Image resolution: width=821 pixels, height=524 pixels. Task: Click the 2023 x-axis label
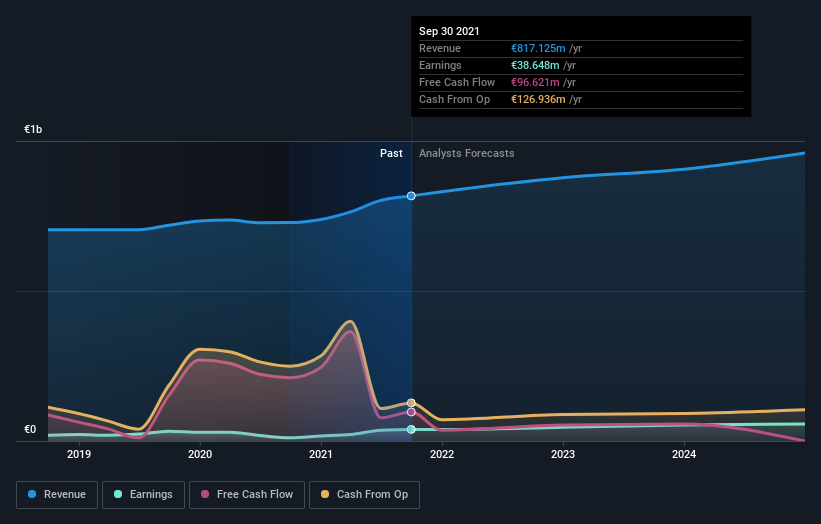tap(563, 454)
